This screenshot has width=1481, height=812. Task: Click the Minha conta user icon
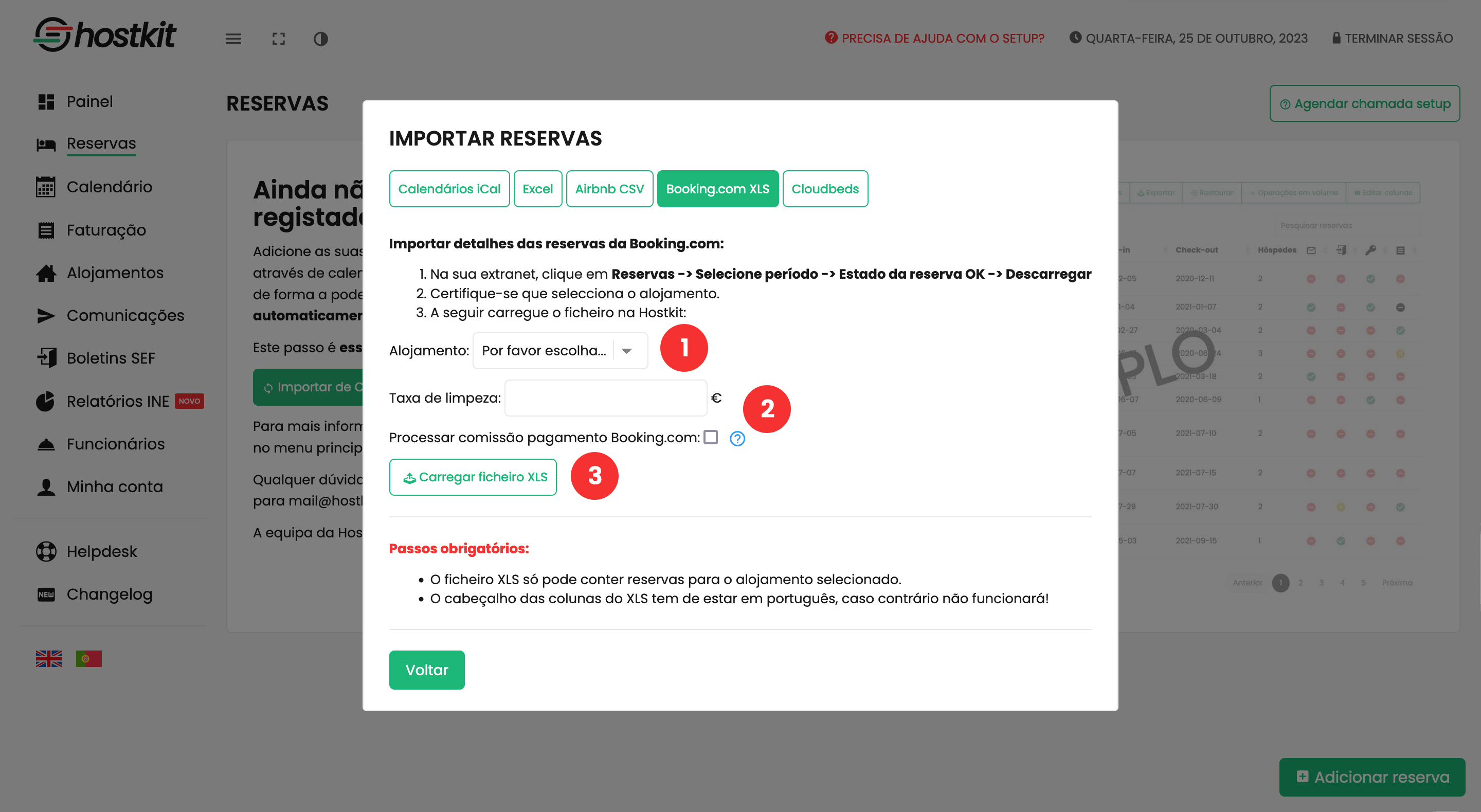pos(46,486)
